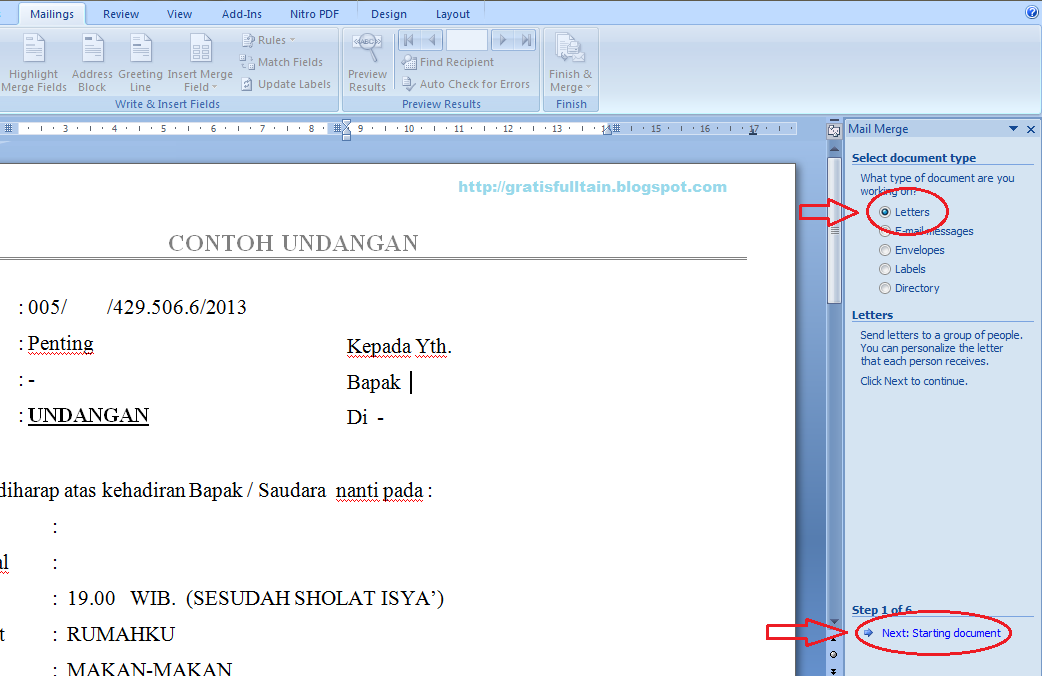Click the right indent ruler marker
This screenshot has height=676, width=1042.
(607, 131)
